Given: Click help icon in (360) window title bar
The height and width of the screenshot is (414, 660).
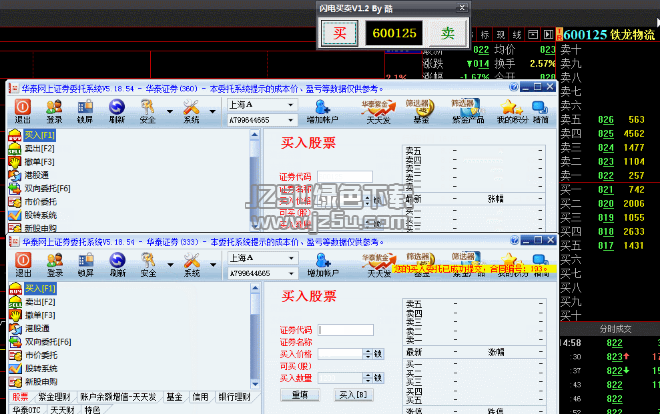Looking at the screenshot, I should click(514, 87).
